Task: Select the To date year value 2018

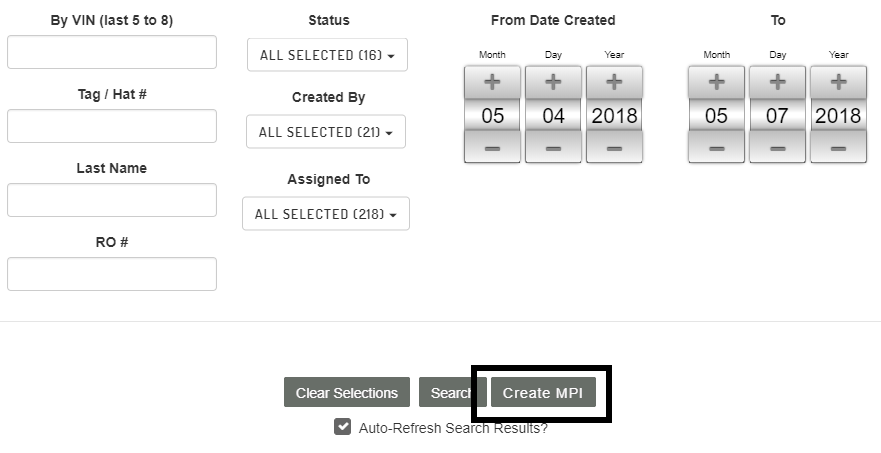Action: pyautogui.click(x=838, y=115)
